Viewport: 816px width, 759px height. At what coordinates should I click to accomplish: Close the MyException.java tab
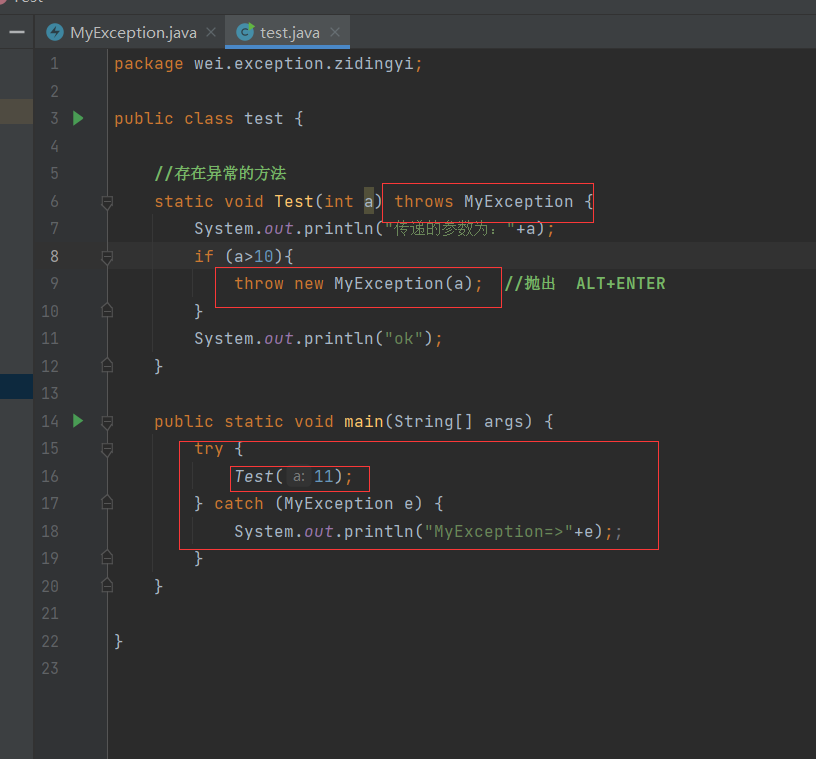click(x=211, y=32)
